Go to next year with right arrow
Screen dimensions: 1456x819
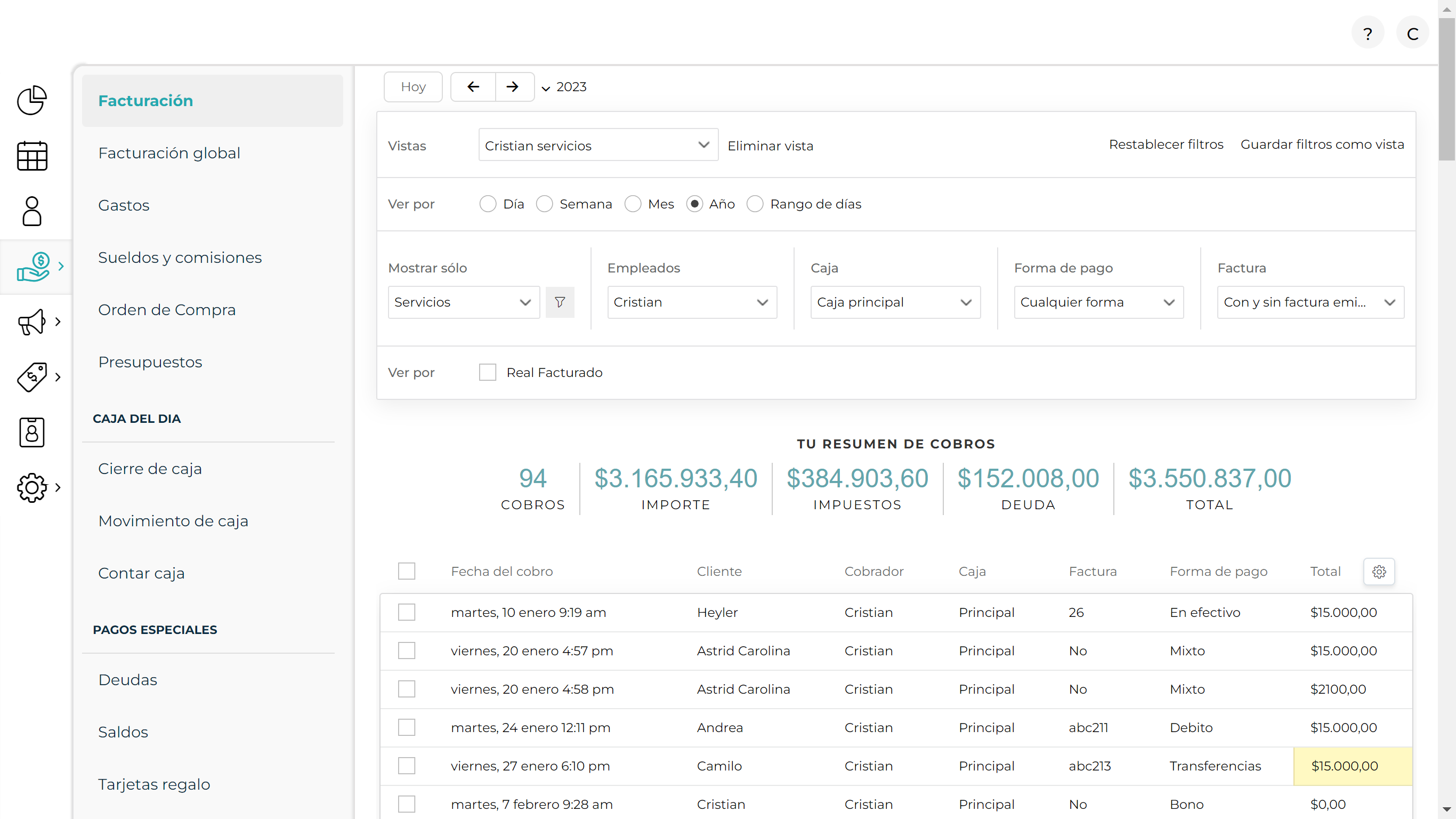pyautogui.click(x=512, y=86)
